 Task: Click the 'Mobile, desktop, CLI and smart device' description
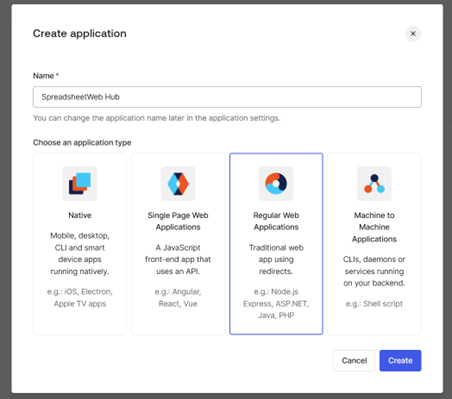(x=80, y=253)
